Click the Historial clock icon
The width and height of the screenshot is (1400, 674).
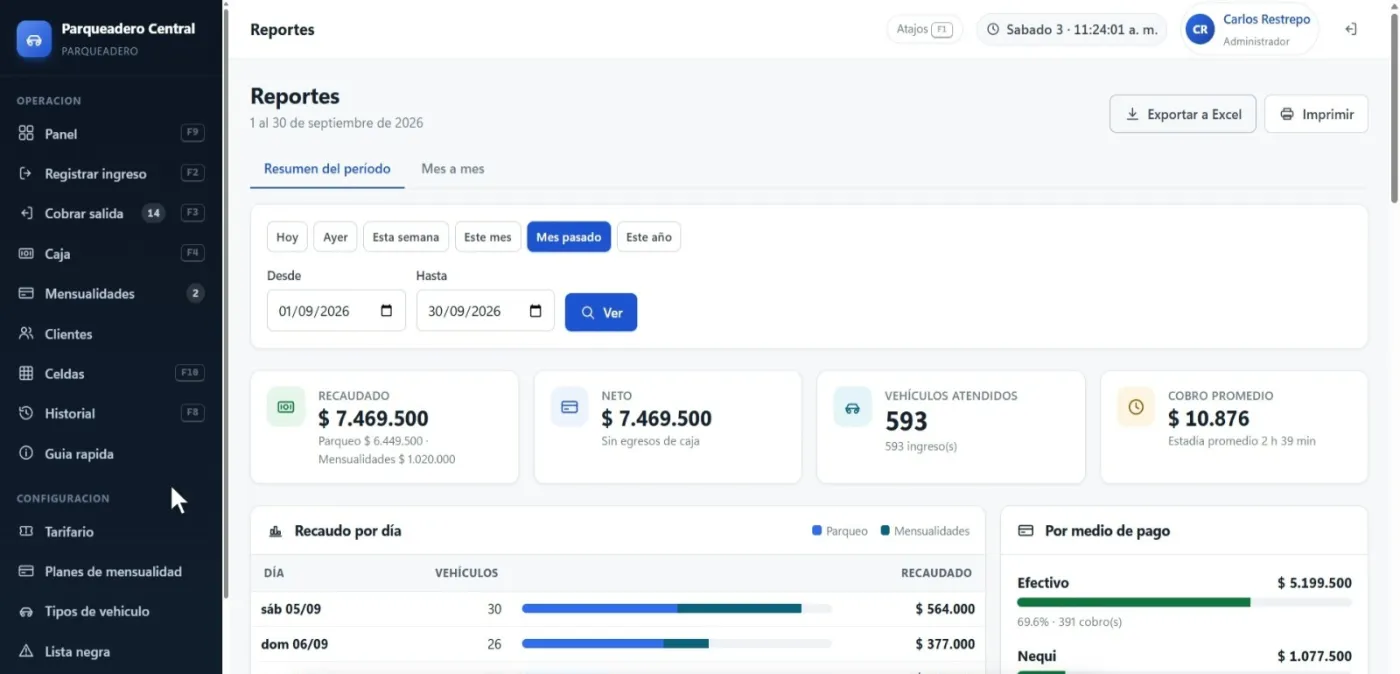pyautogui.click(x=26, y=413)
